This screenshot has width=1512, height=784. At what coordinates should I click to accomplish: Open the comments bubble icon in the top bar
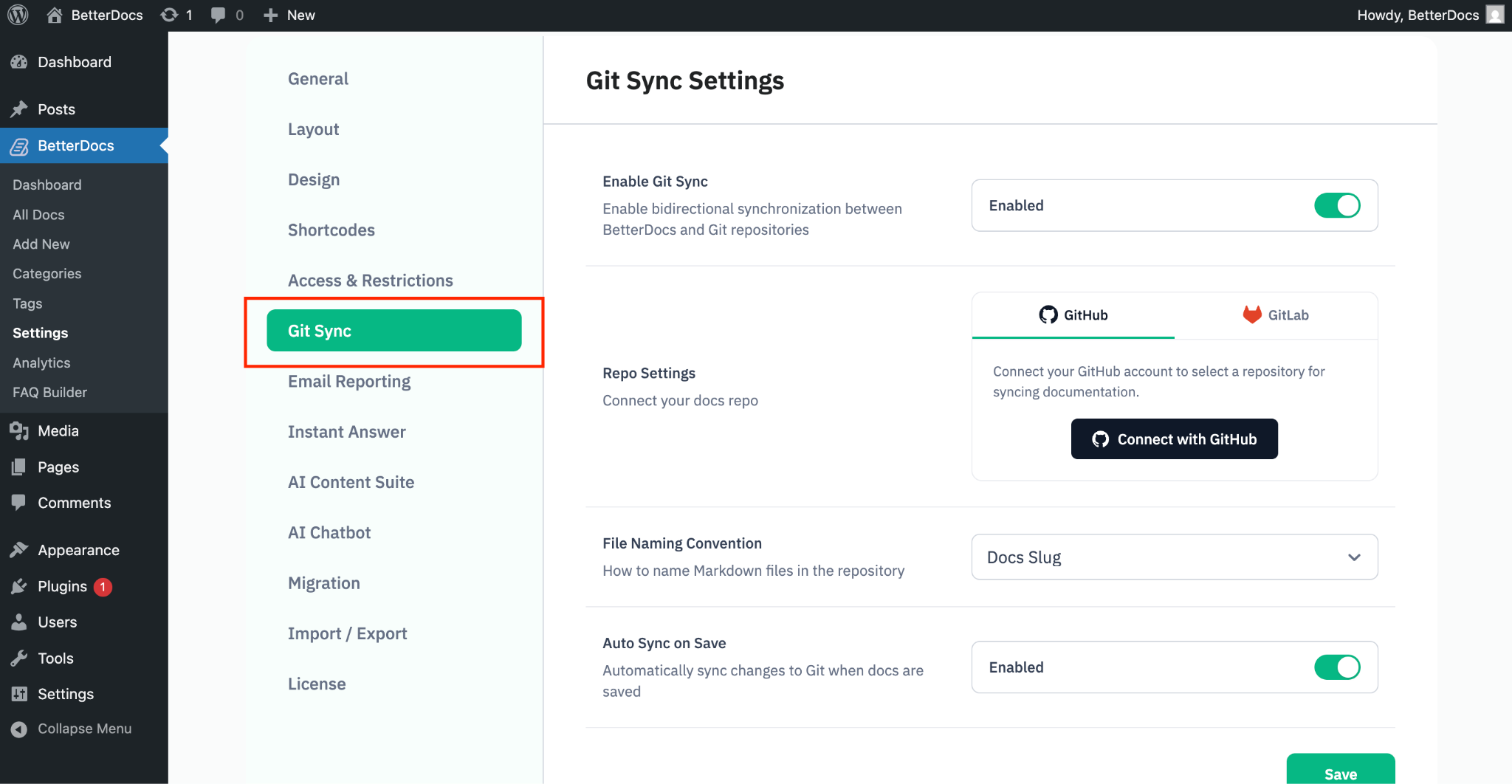[218, 15]
